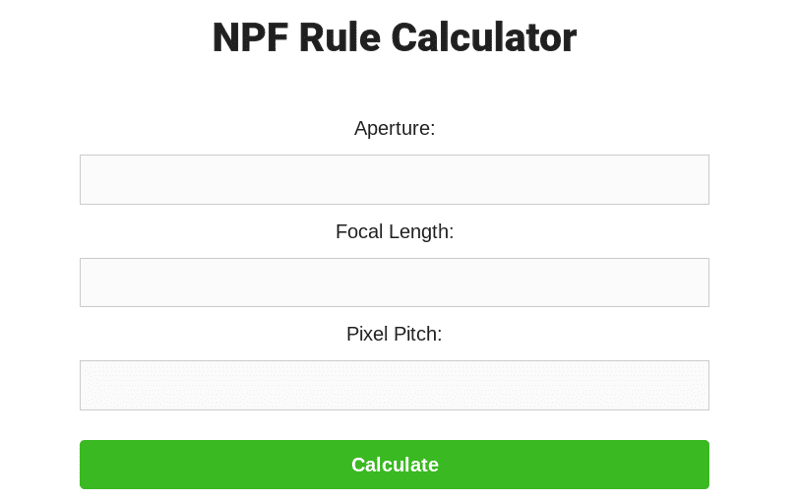Click the Pixel Pitch label text
This screenshot has width=800, height=502.
[x=394, y=334]
